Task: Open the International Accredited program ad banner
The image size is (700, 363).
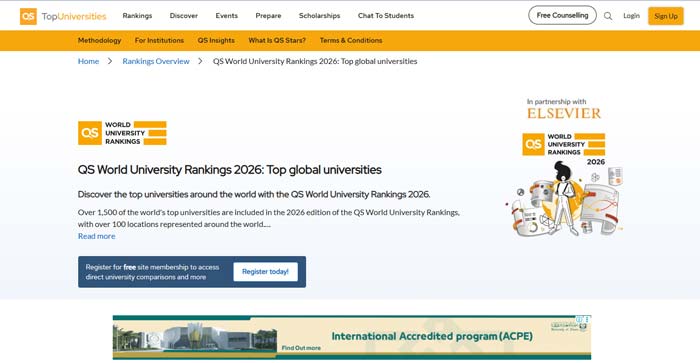Action: (x=352, y=338)
